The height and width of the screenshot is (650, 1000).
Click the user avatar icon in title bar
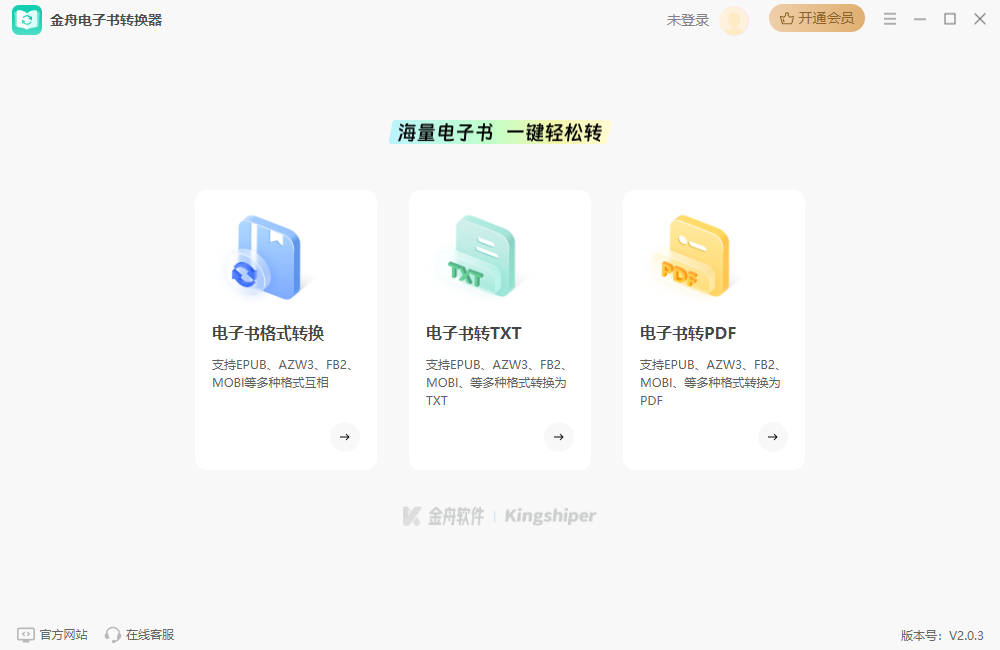(x=734, y=20)
